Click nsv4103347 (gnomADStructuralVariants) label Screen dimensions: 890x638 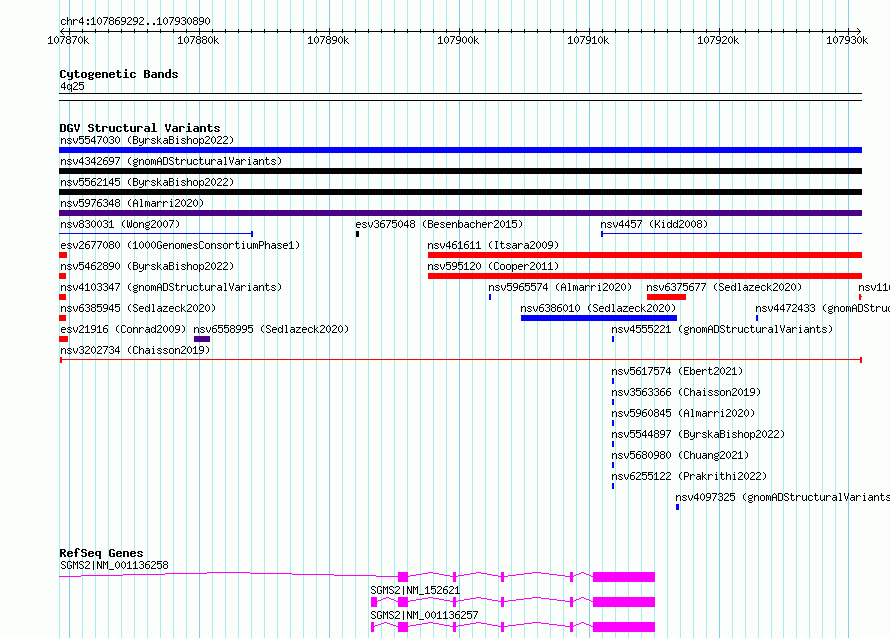click(x=171, y=287)
